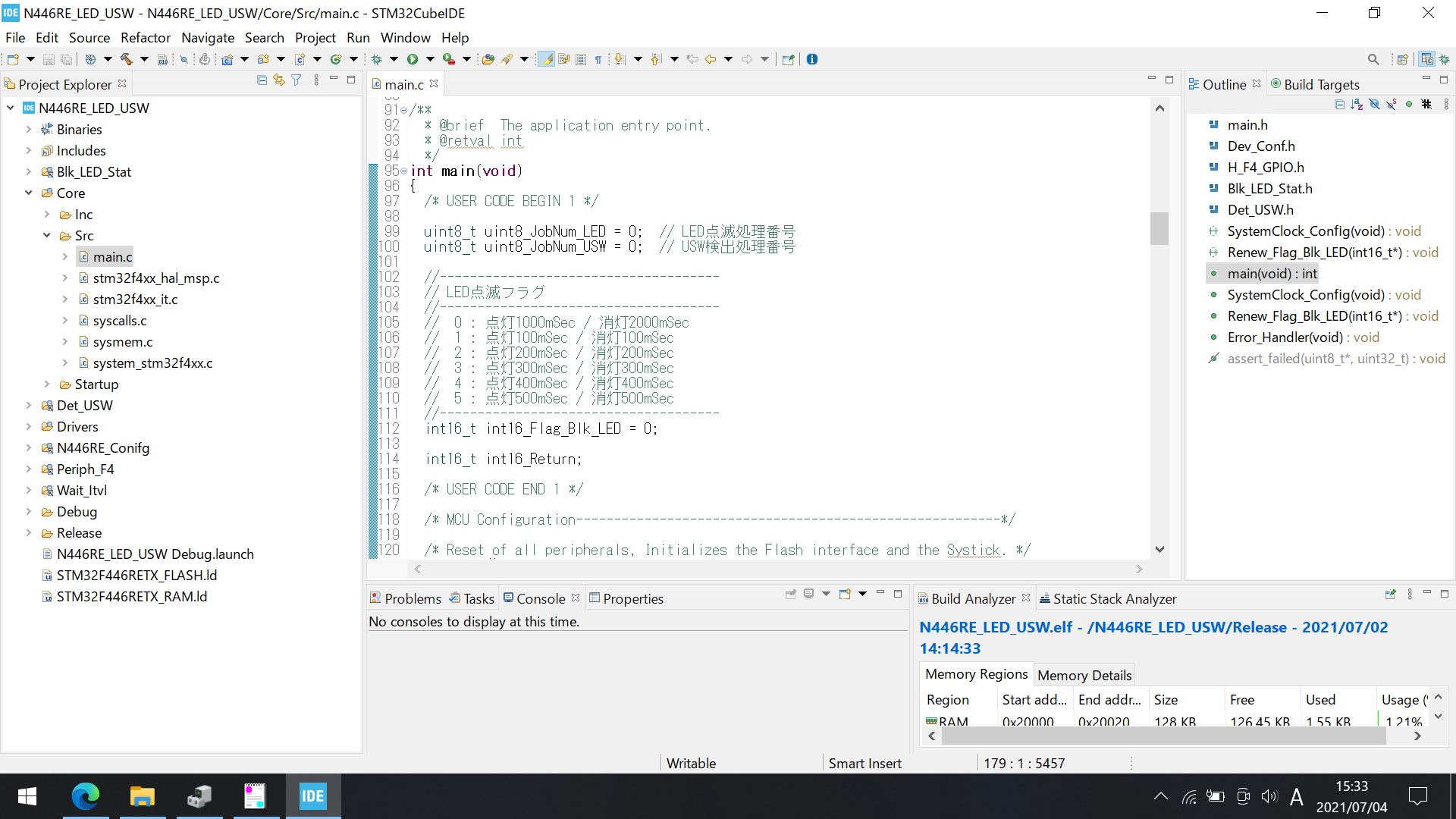Expand the Inc folder
1456x819 pixels.
coord(47,215)
